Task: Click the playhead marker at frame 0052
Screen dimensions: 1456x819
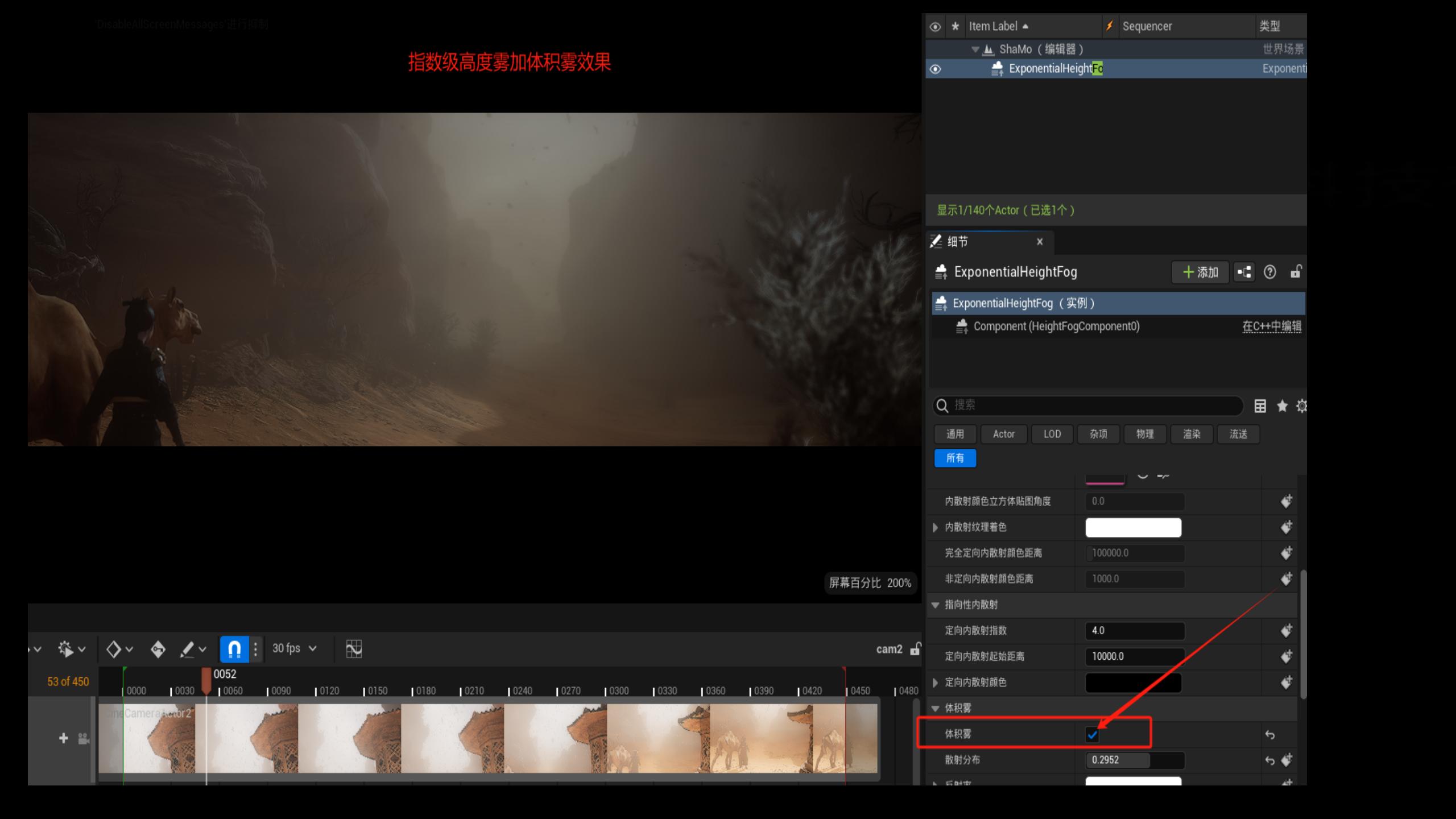Action: (x=206, y=681)
